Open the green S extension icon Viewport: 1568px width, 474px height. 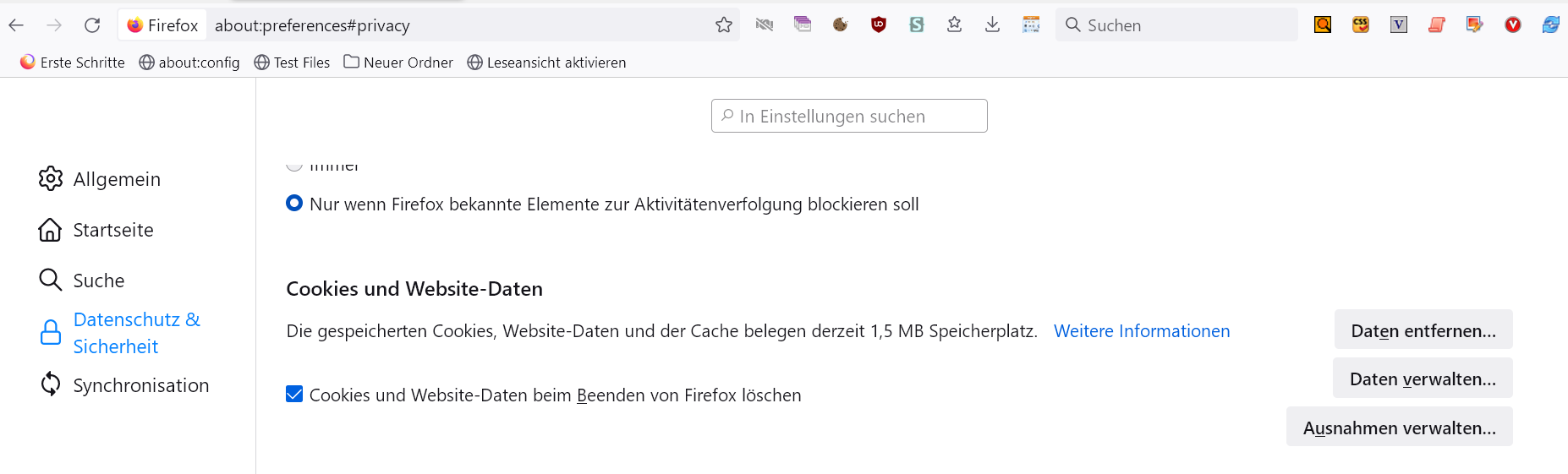click(916, 25)
